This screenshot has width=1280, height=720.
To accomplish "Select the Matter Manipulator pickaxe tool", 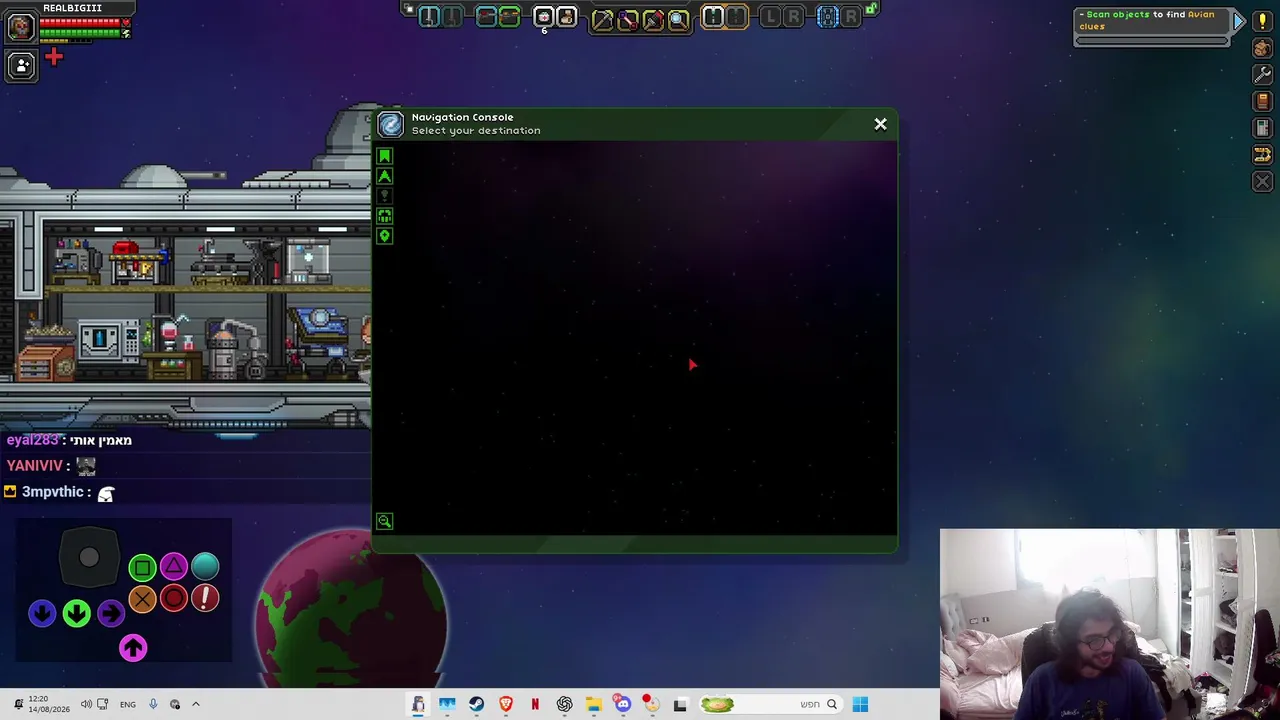I will [602, 18].
